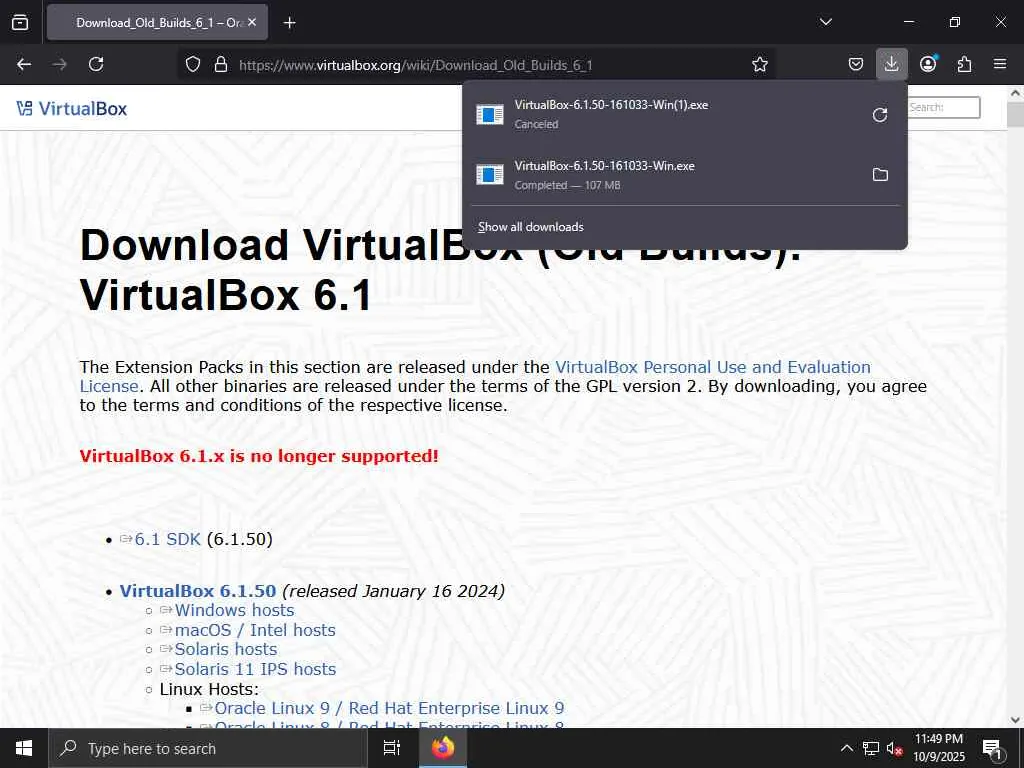
Task: Save page to Pocket
Action: (x=856, y=64)
